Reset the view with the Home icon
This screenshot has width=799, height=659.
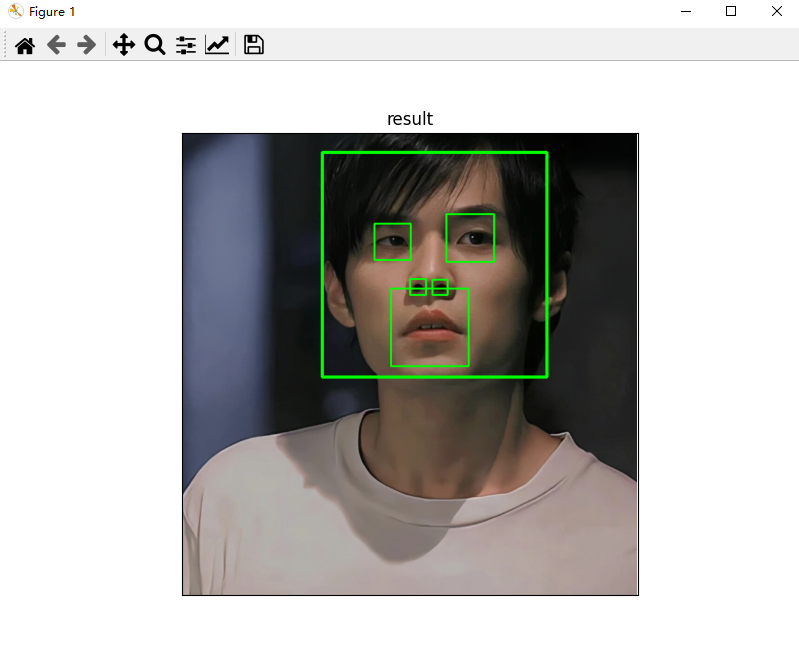coord(24,45)
